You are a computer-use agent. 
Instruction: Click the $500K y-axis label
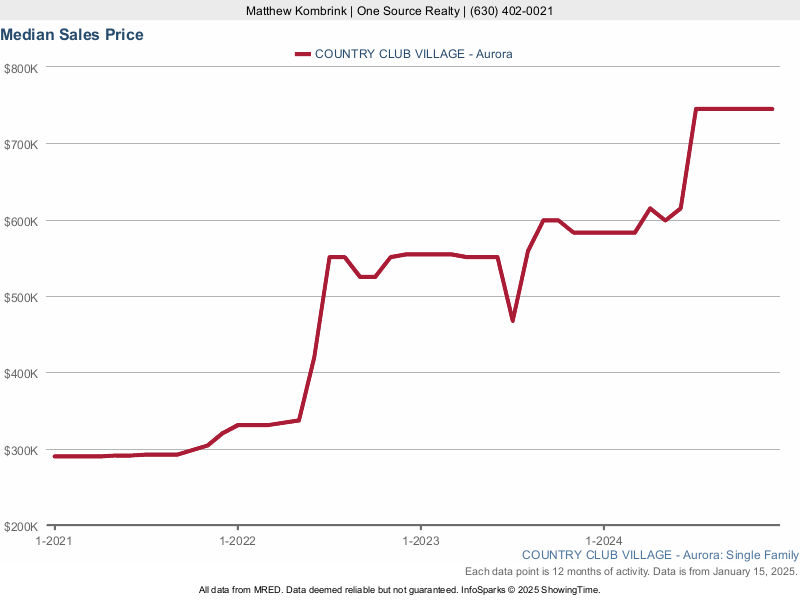pos(21,297)
